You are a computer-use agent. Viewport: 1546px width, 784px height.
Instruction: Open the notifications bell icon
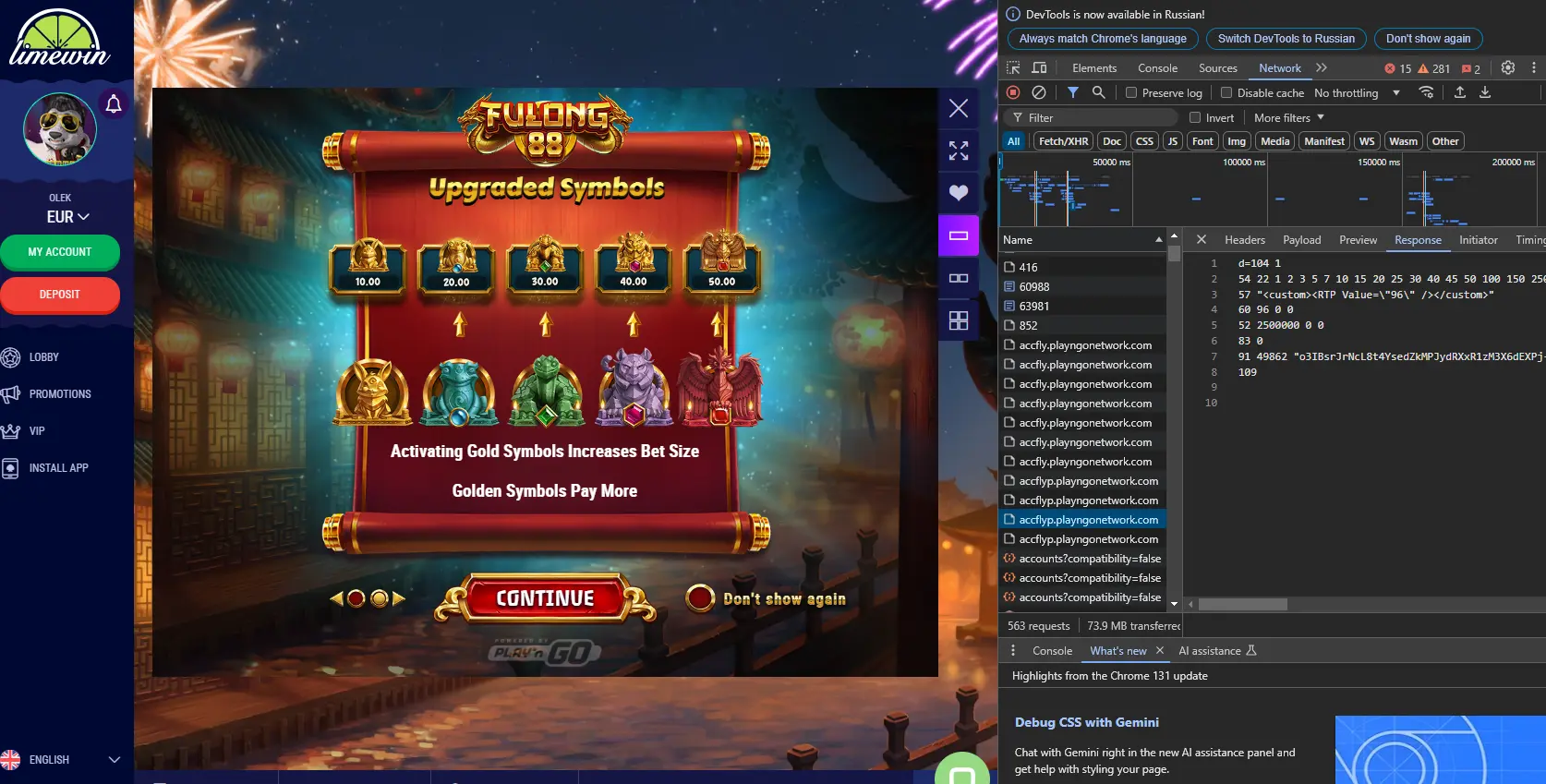point(114,104)
